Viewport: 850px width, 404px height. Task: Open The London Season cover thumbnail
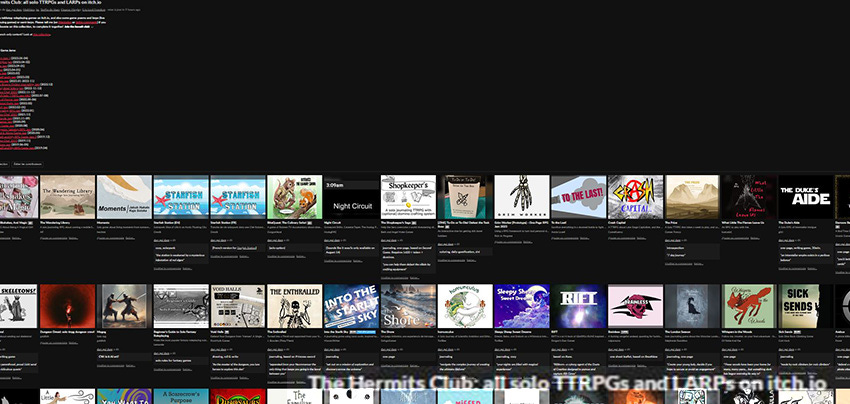tap(692, 306)
